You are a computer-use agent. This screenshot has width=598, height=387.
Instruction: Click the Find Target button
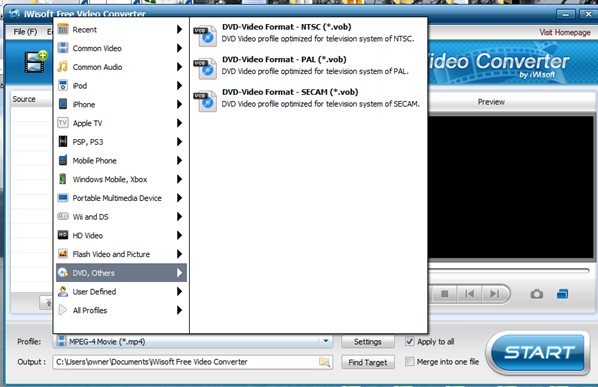[x=368, y=362]
